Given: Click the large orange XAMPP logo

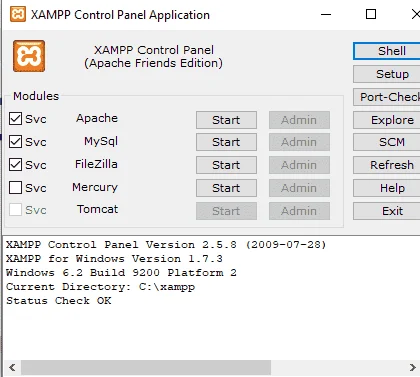Looking at the screenshot, I should click(x=29, y=56).
